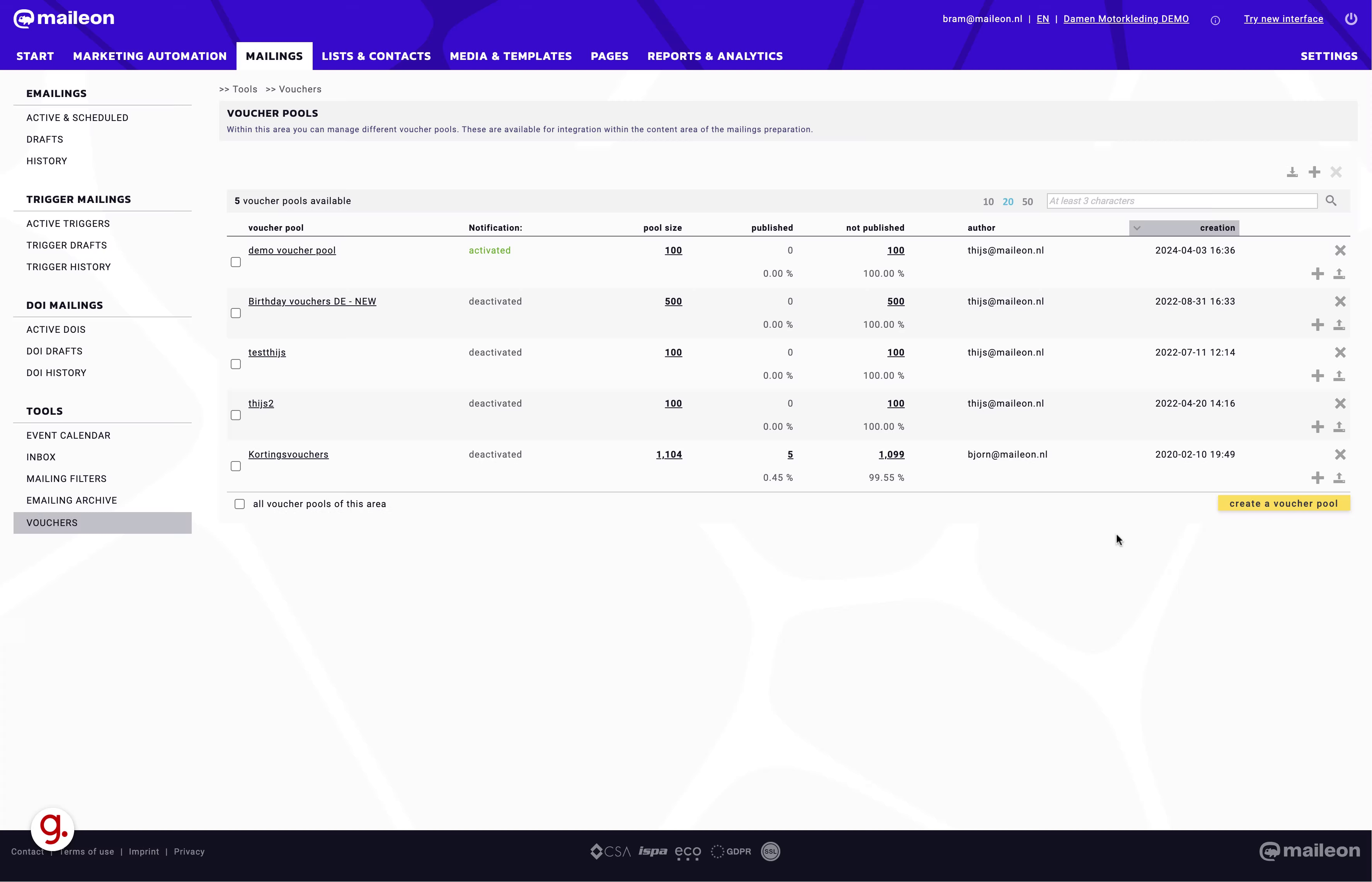Tick checkbox for Birthday vouchers DE - NEW

pos(235,313)
